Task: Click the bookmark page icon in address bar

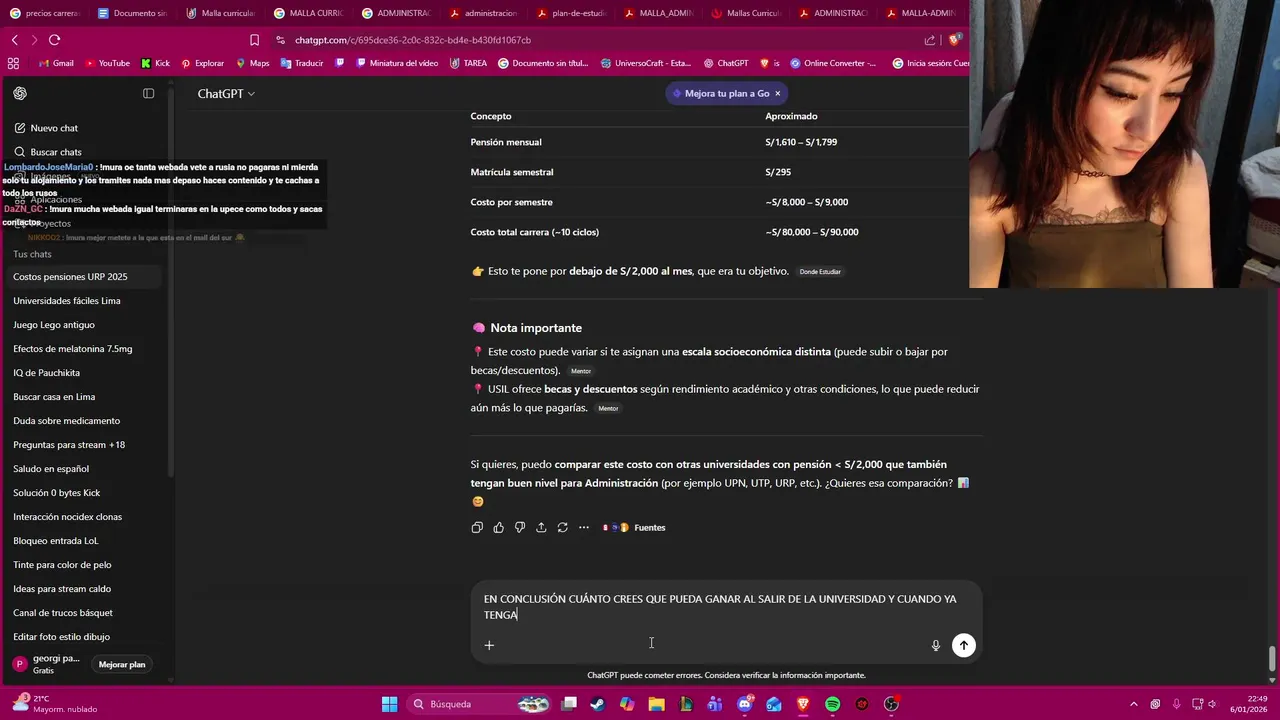Action: (x=254, y=40)
